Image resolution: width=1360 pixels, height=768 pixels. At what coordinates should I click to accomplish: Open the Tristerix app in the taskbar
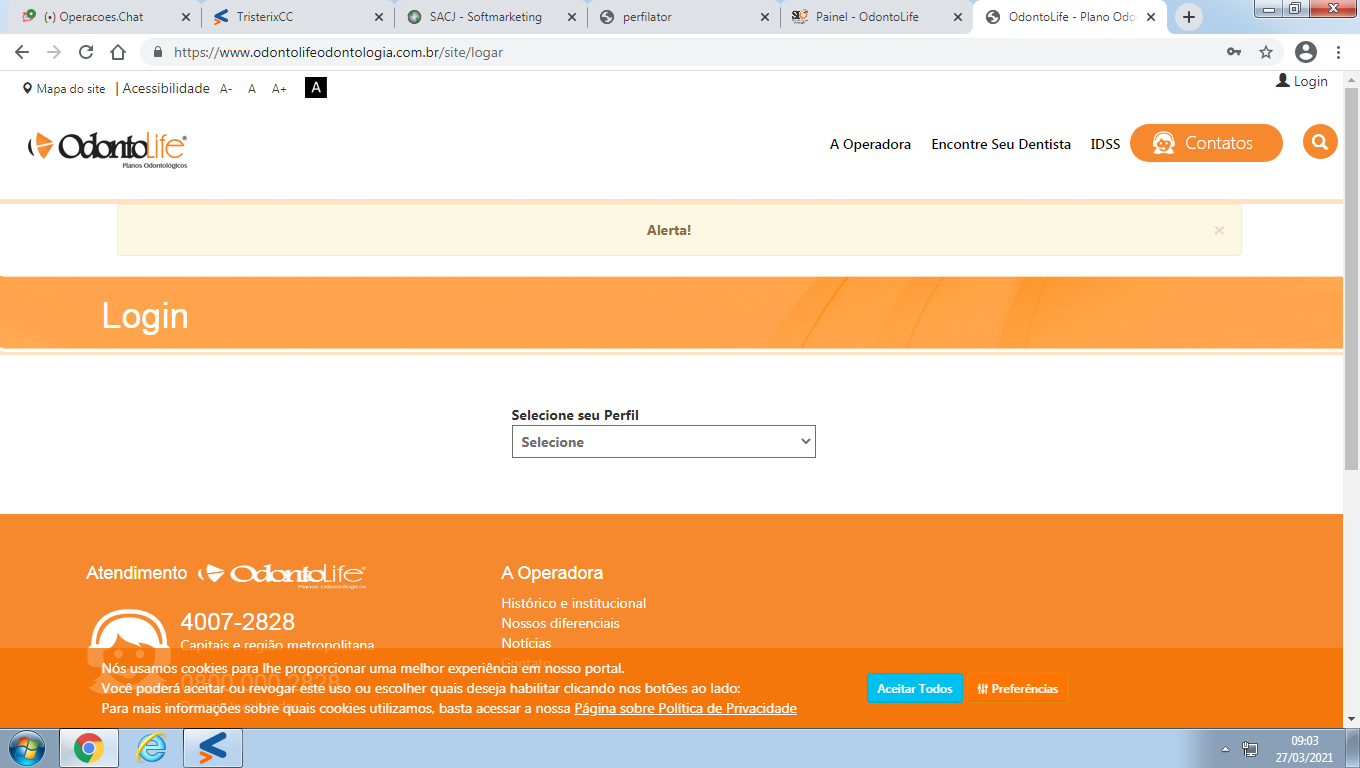(x=213, y=748)
